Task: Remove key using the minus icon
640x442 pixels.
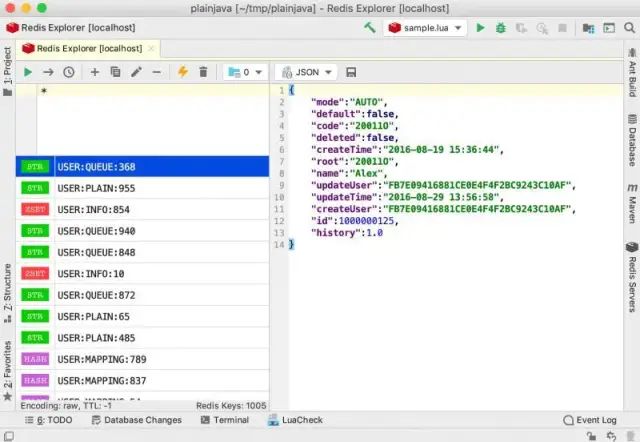Action: click(157, 73)
